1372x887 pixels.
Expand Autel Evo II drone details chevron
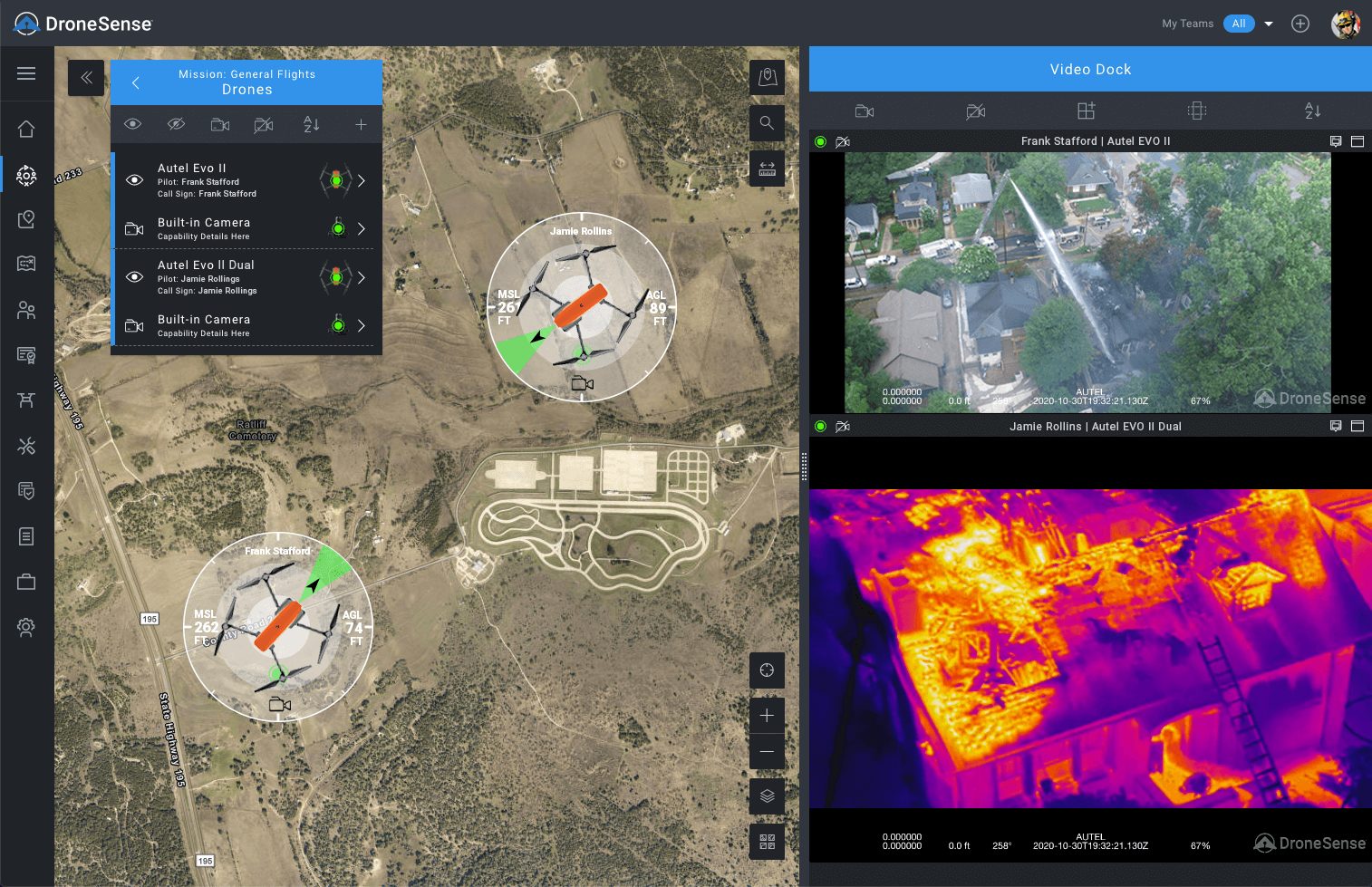coord(362,180)
